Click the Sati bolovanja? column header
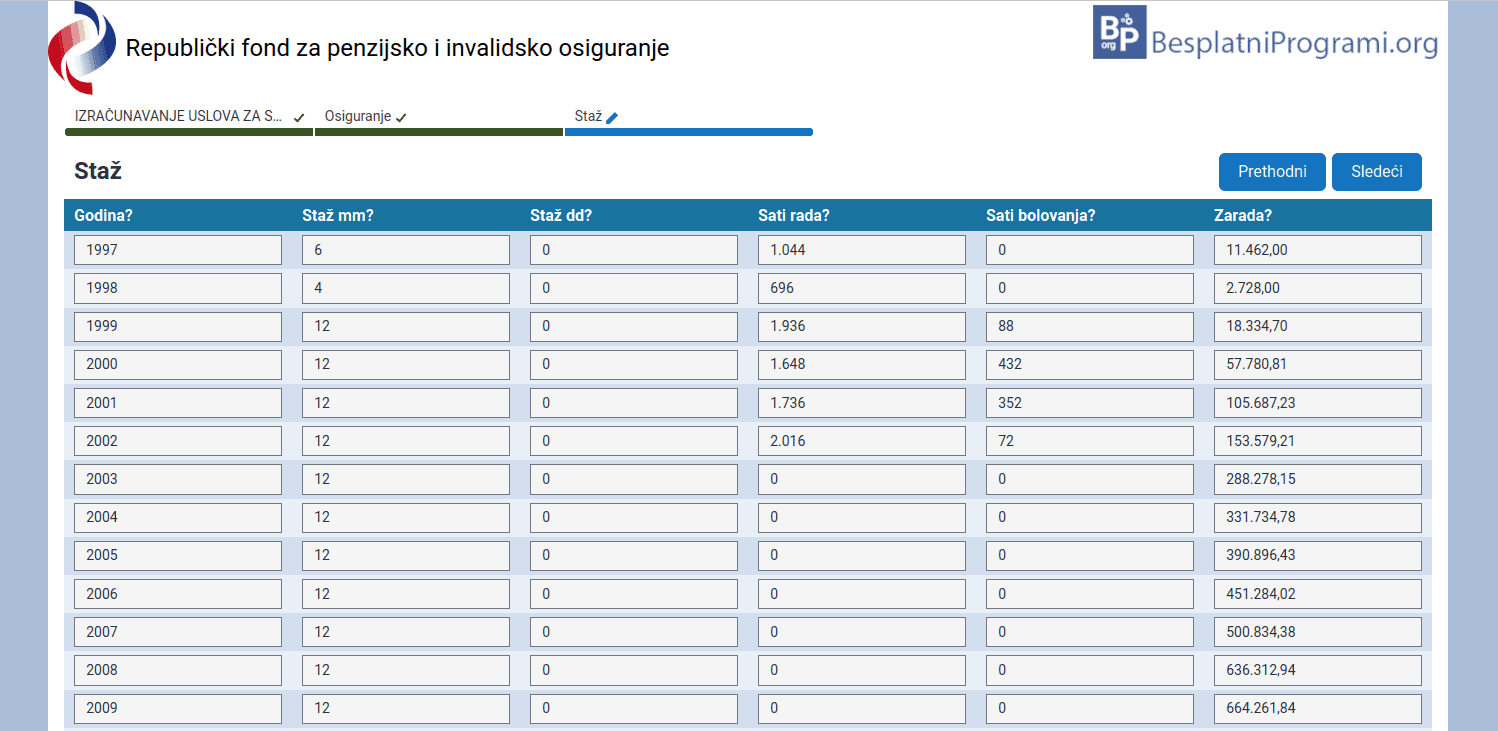The image size is (1498, 731). 1041,215
